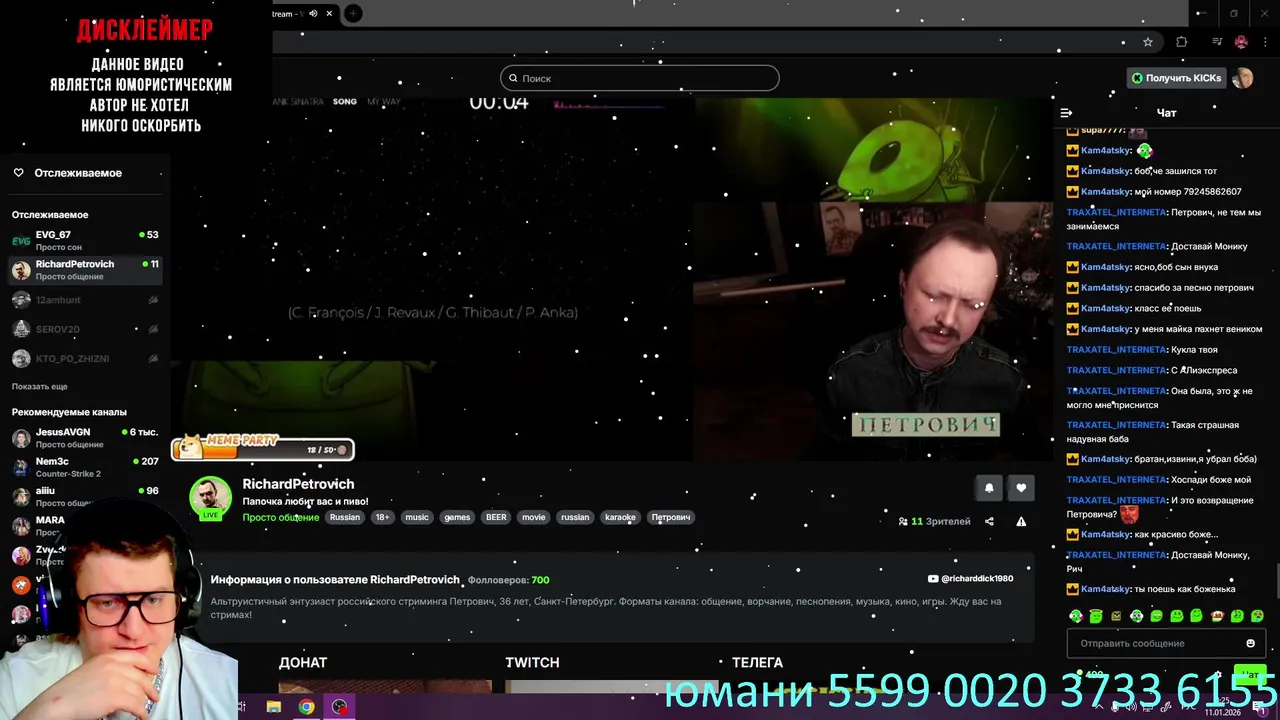Click the chat message 'Такая страшная надувная баба'

point(1153,432)
